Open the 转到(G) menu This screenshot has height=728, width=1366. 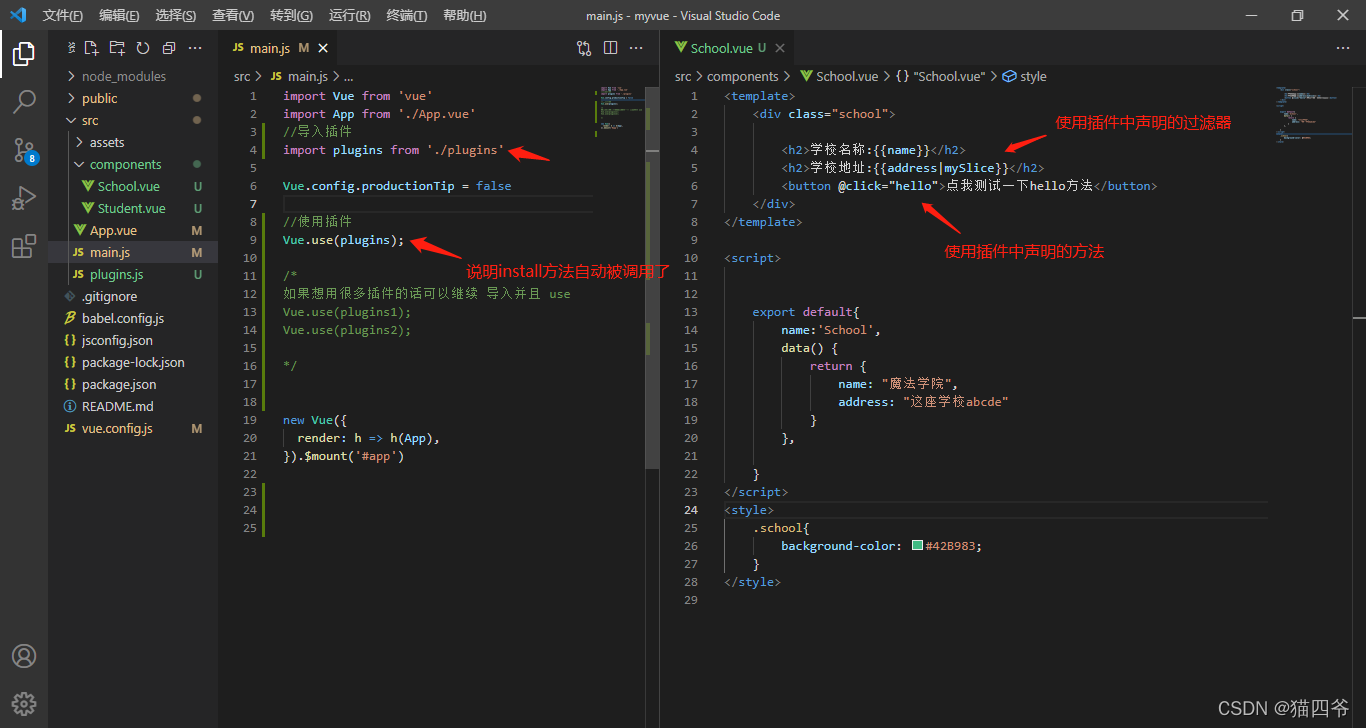tap(291, 15)
